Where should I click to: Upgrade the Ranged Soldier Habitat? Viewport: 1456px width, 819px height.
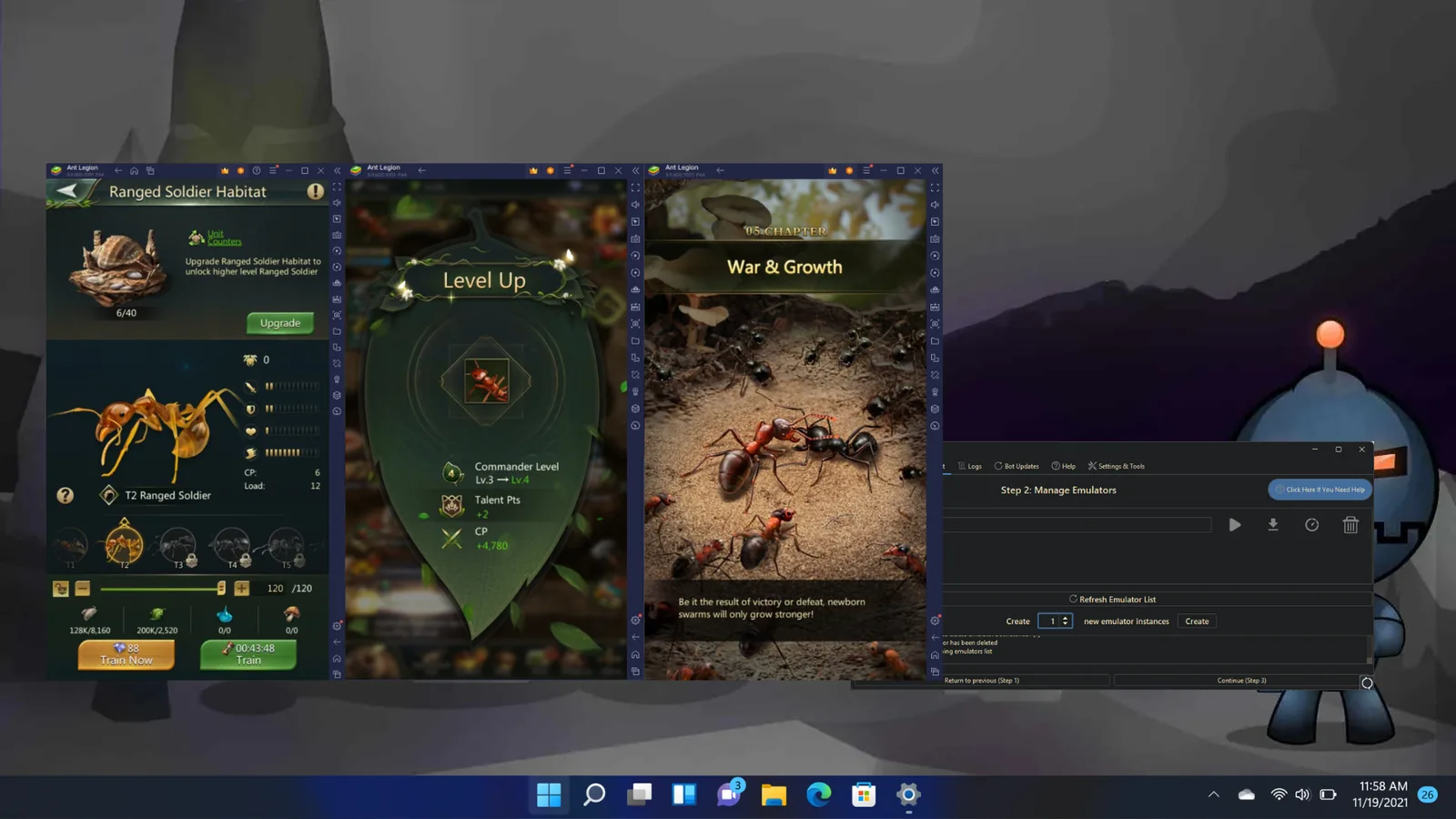click(x=280, y=323)
